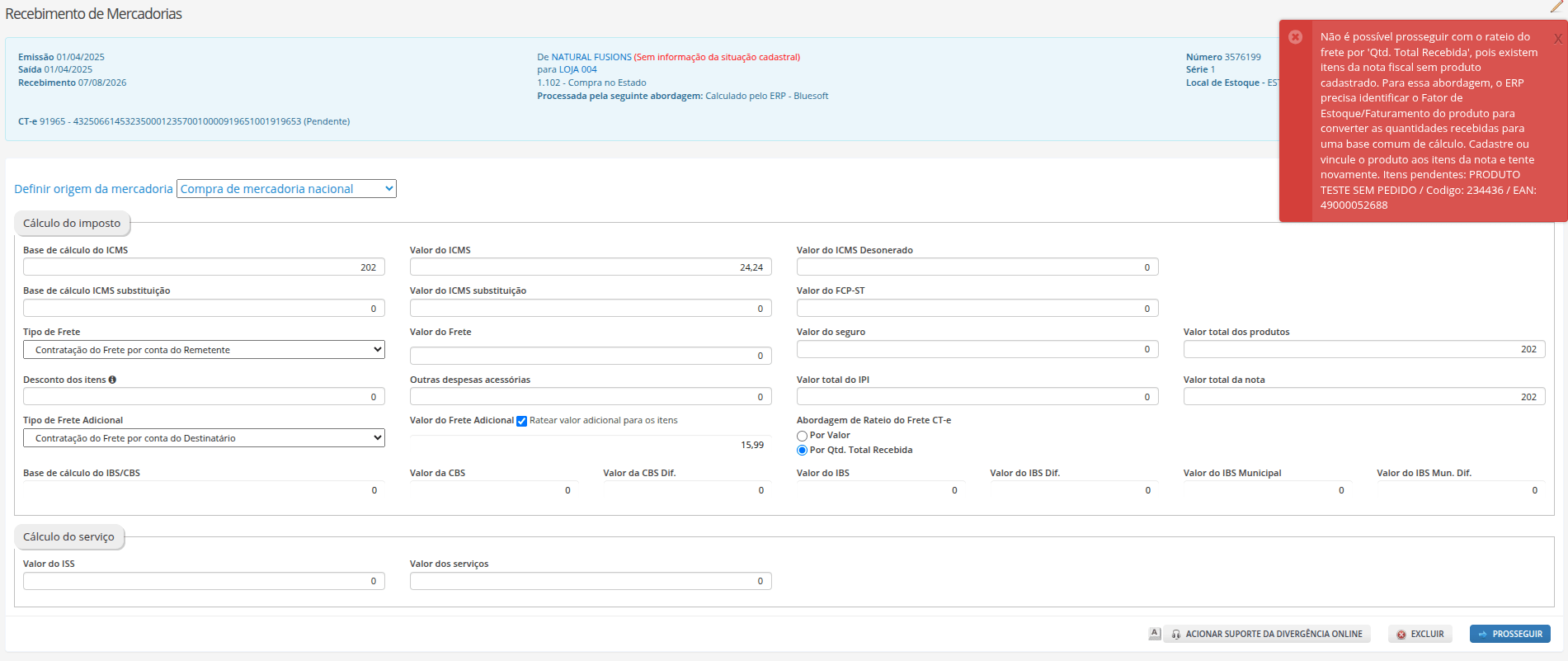Select the 'Por Qtd. Total Recebida' option
Viewport: 1568px width, 661px height.
point(802,451)
